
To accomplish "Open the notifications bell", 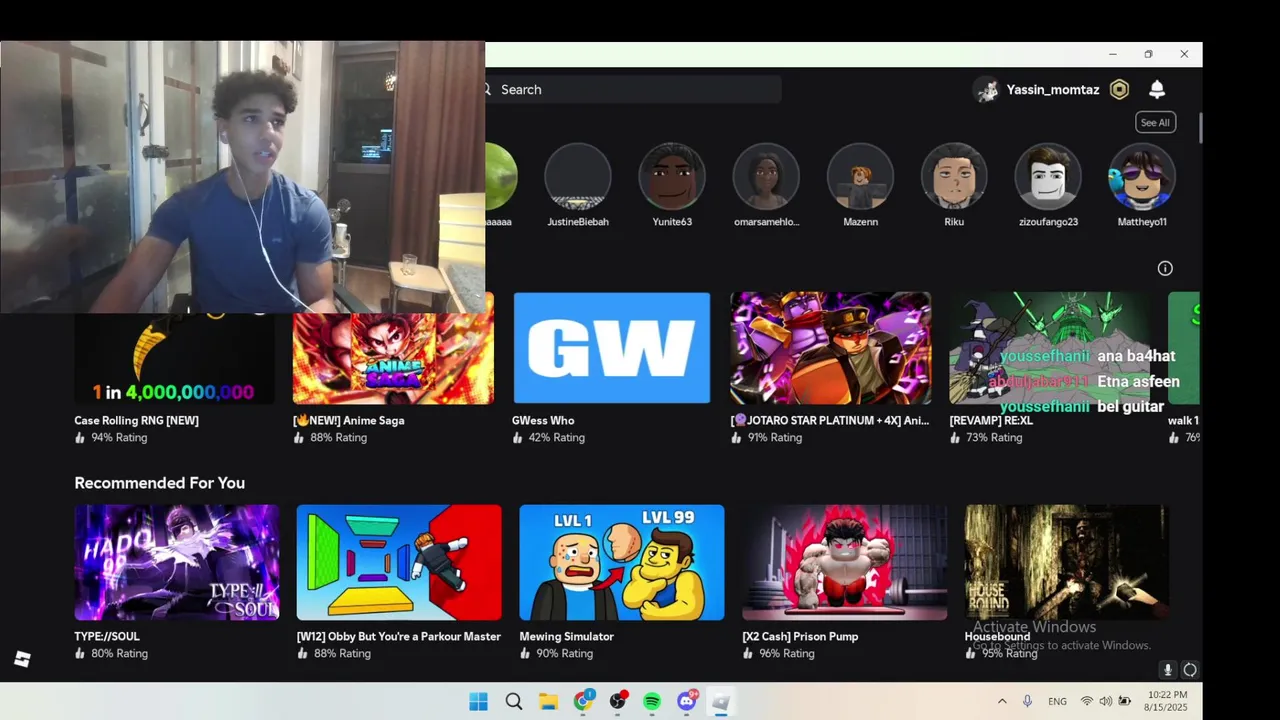I will point(1157,90).
